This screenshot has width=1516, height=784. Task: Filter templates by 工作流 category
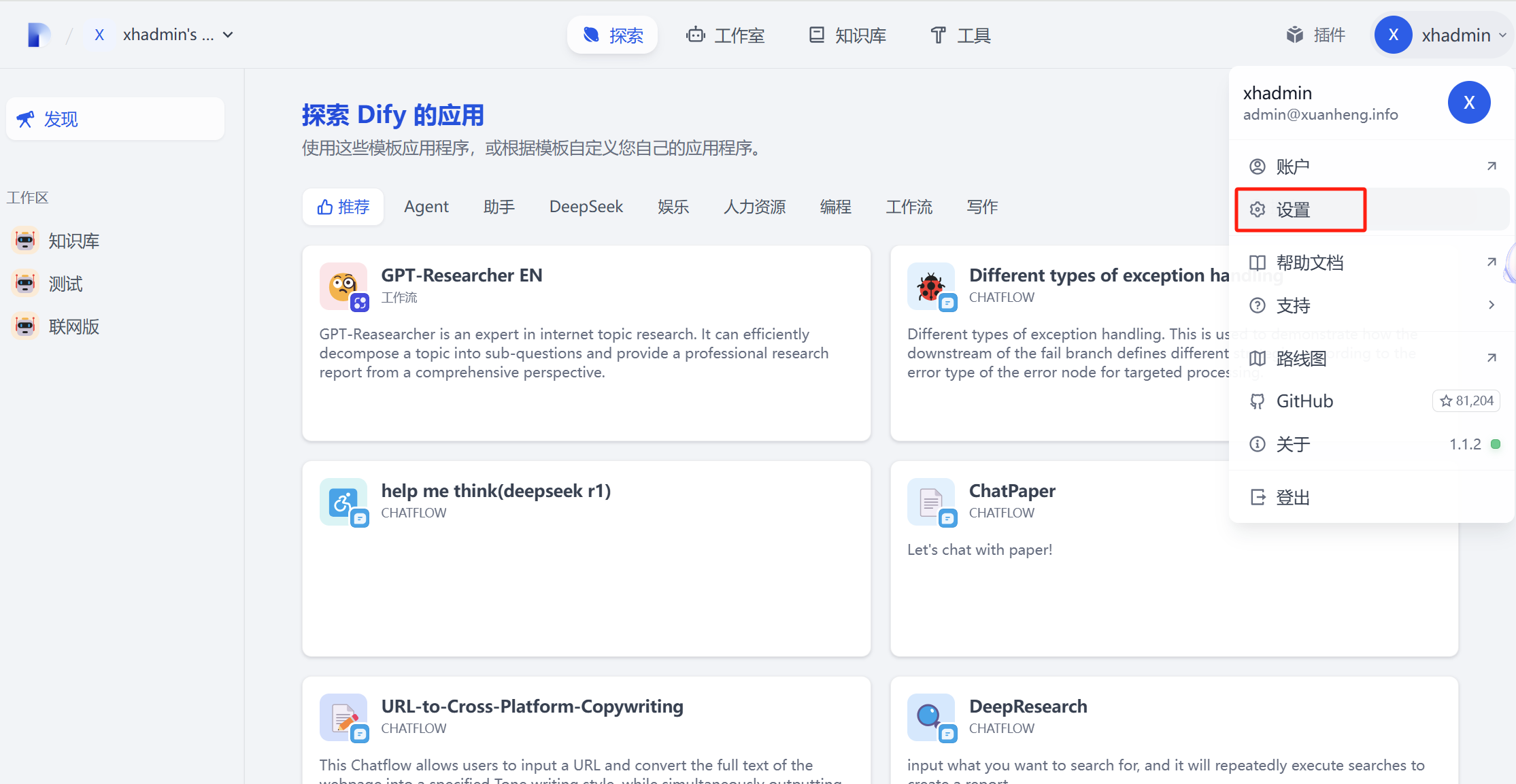[909, 207]
